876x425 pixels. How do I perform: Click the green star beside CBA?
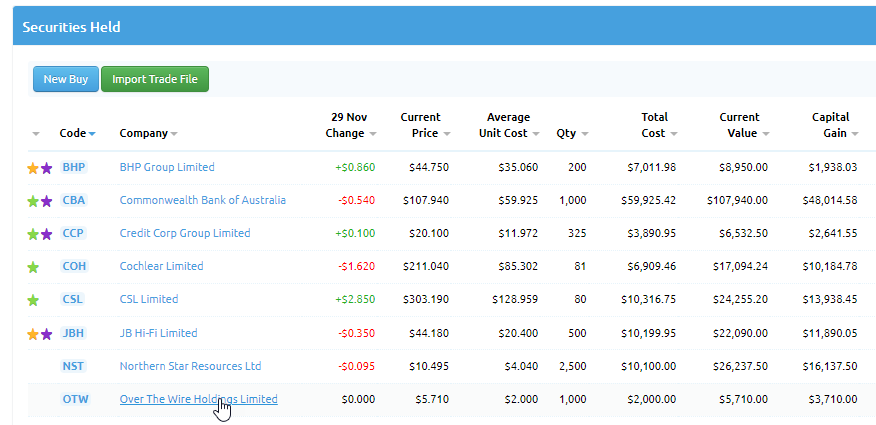pos(33,201)
